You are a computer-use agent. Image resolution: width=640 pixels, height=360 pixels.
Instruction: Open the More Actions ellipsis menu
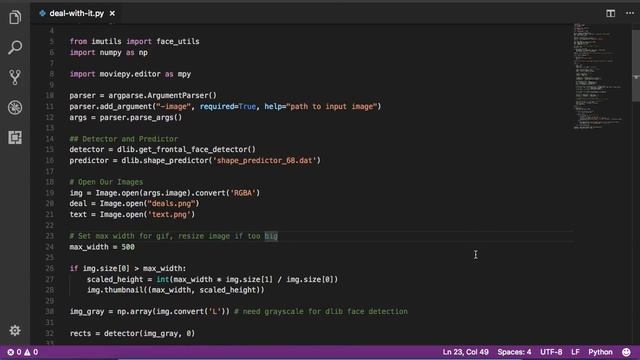point(630,13)
